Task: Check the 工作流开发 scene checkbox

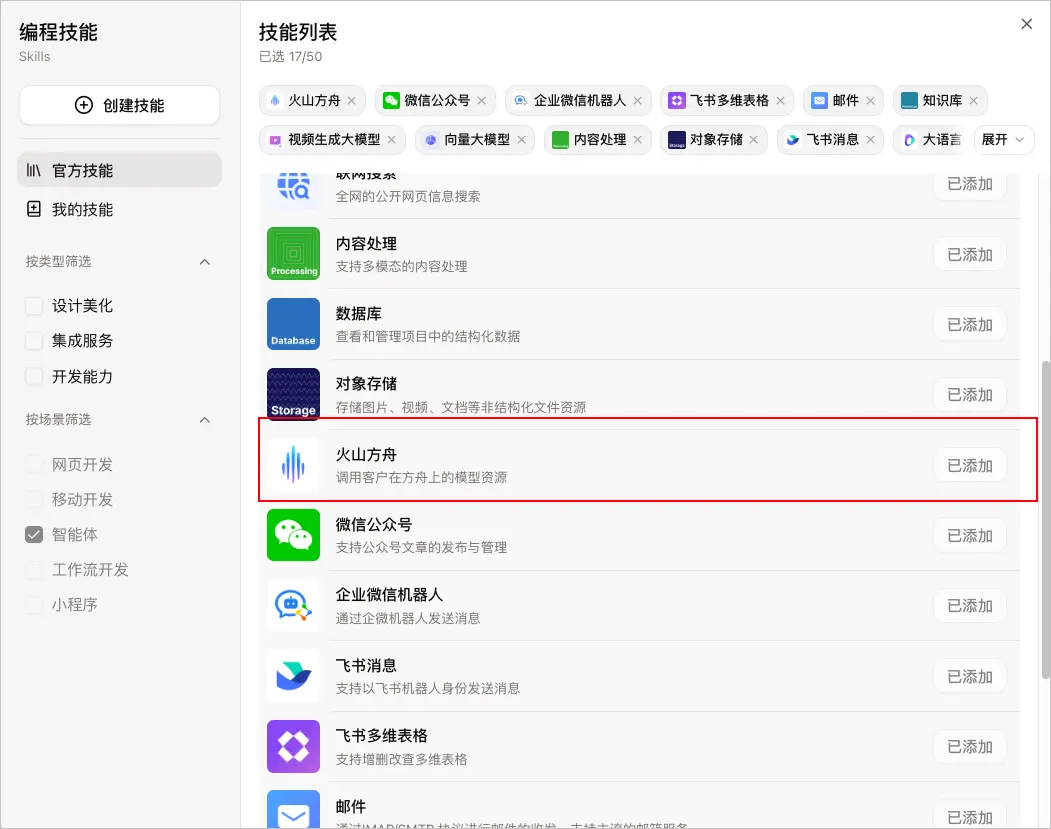Action: (x=34, y=570)
